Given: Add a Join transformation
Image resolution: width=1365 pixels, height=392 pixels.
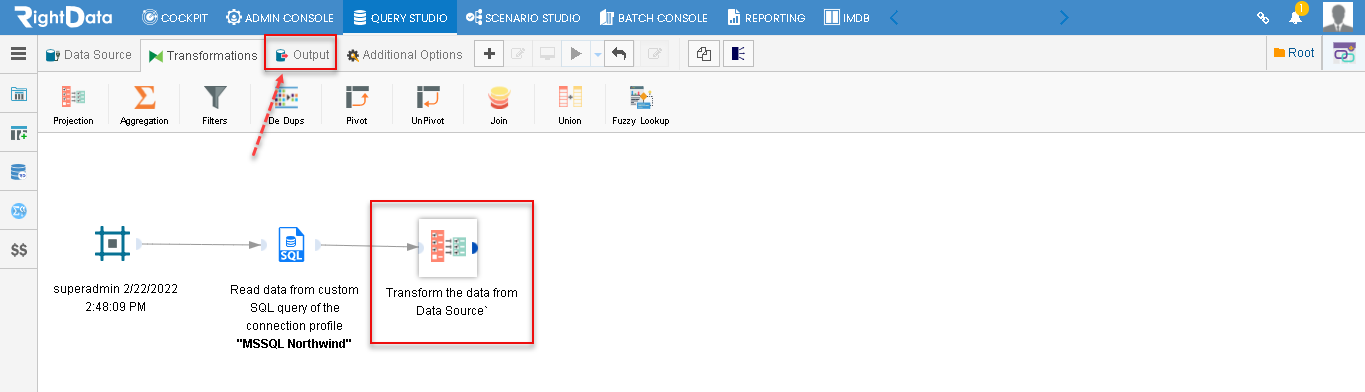Looking at the screenshot, I should click(499, 98).
